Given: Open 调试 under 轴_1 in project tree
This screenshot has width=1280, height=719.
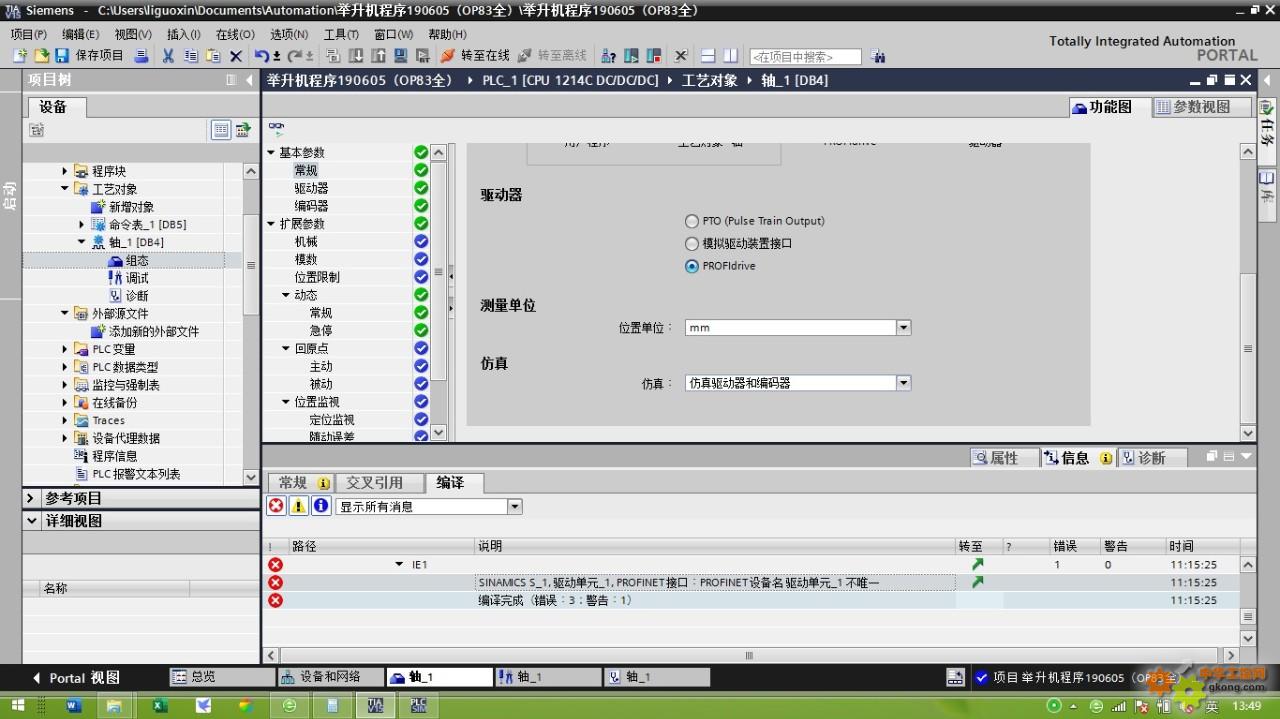Looking at the screenshot, I should point(137,278).
